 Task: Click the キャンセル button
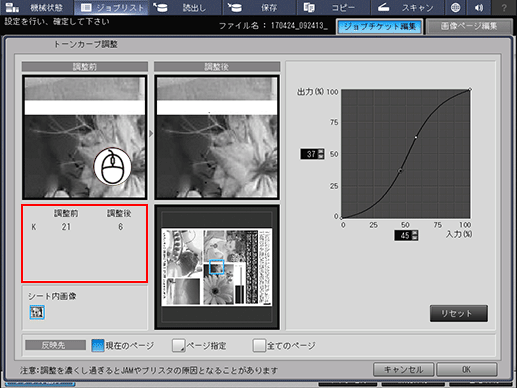click(x=403, y=369)
